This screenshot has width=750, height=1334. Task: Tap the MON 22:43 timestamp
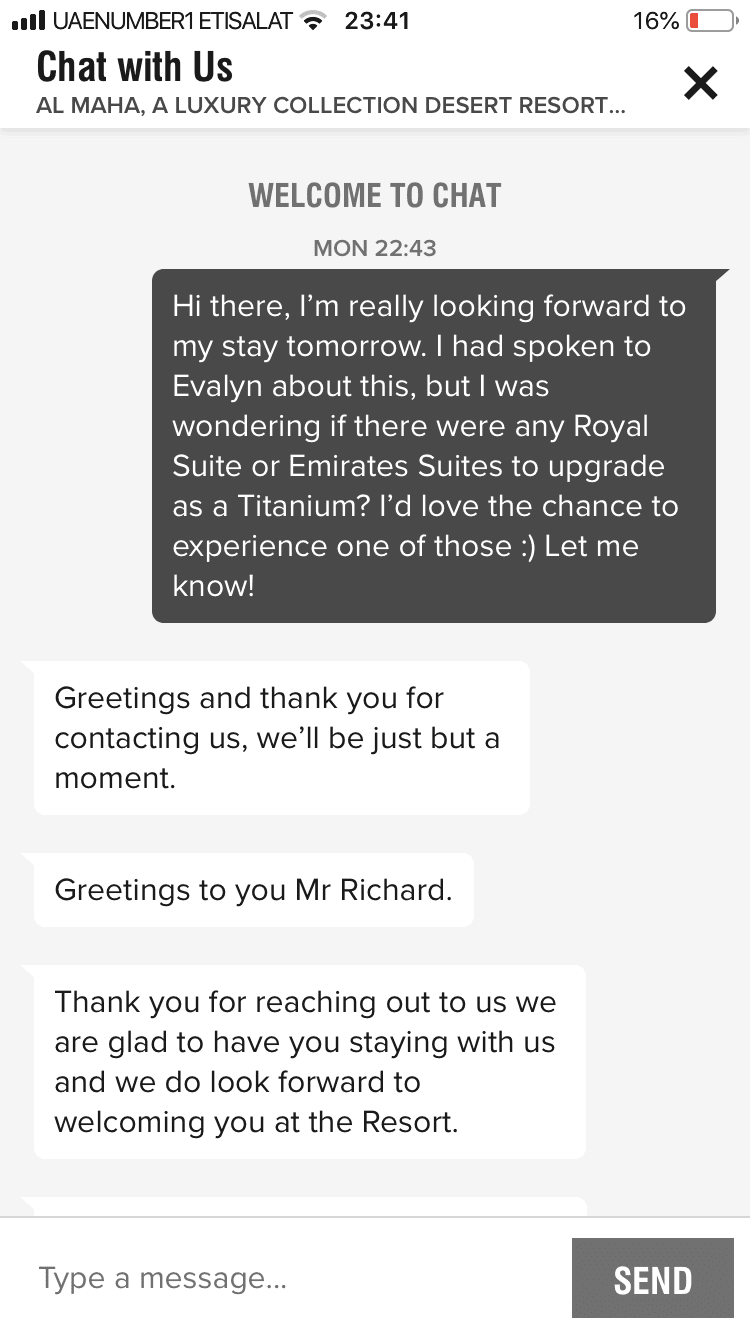pyautogui.click(x=375, y=248)
